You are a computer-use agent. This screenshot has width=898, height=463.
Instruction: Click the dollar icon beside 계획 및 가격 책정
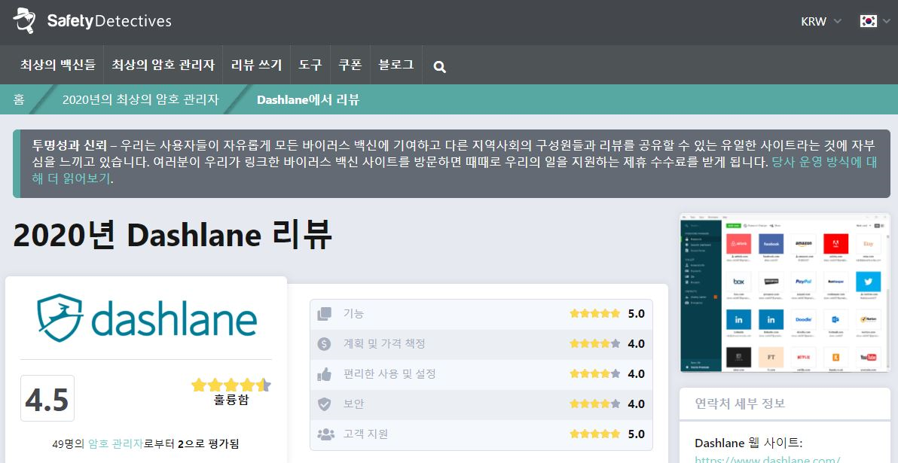pyautogui.click(x=325, y=344)
